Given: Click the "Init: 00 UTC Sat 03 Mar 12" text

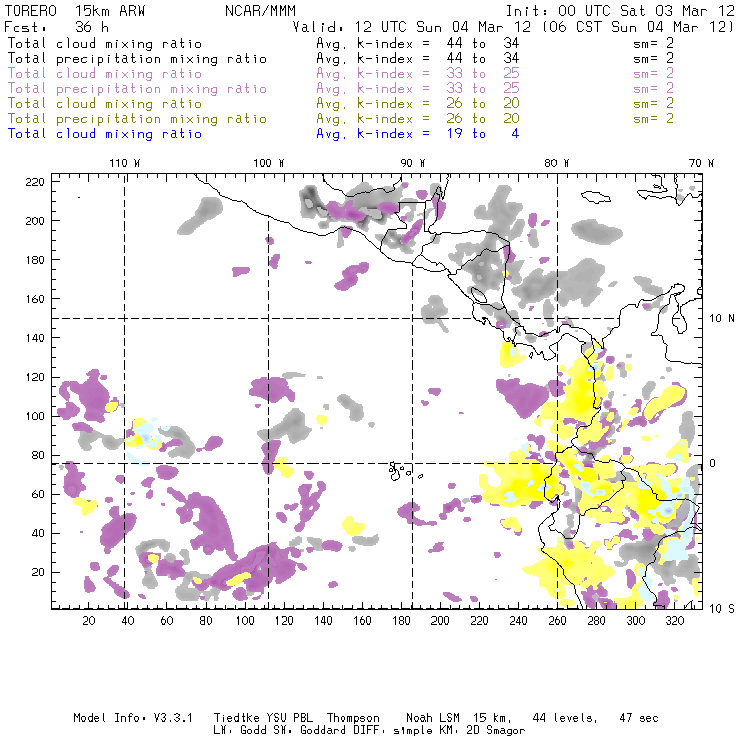Looking at the screenshot, I should (x=620, y=11).
